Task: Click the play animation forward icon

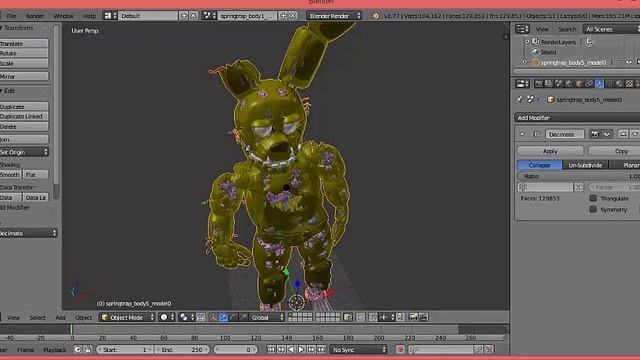Action: point(301,349)
